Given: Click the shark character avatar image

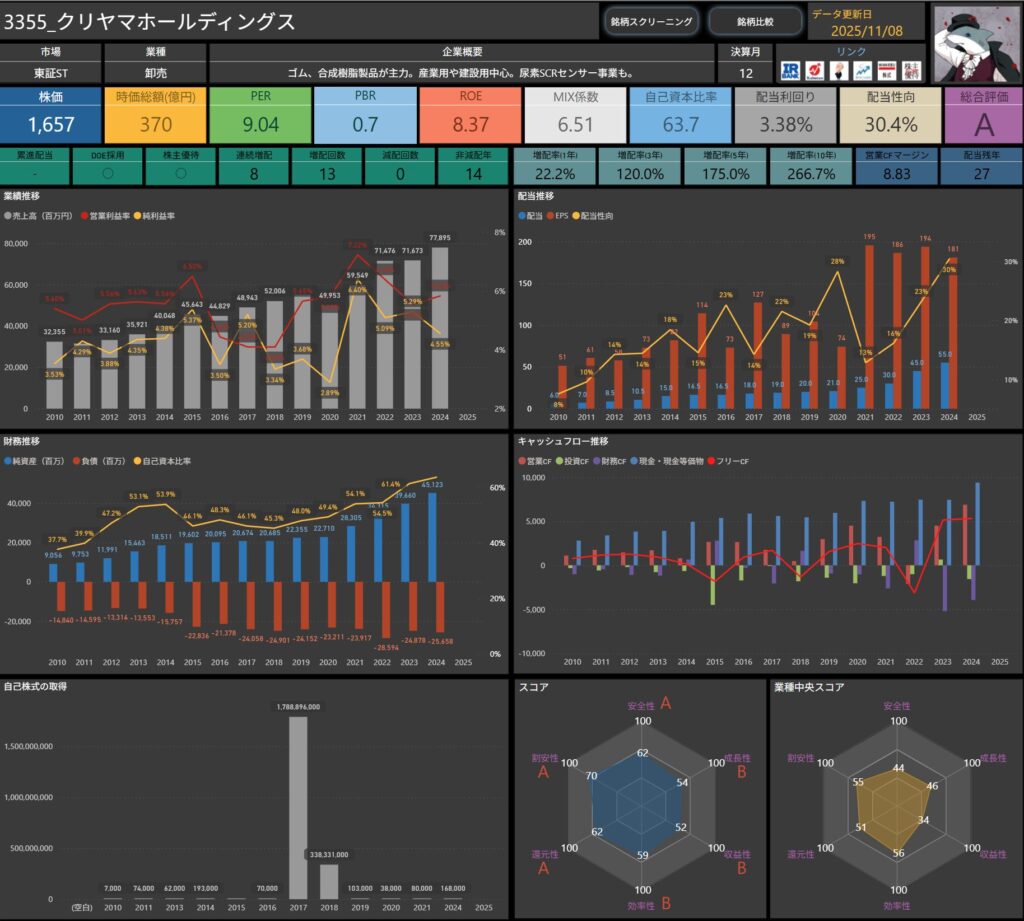Looking at the screenshot, I should coord(976,42).
